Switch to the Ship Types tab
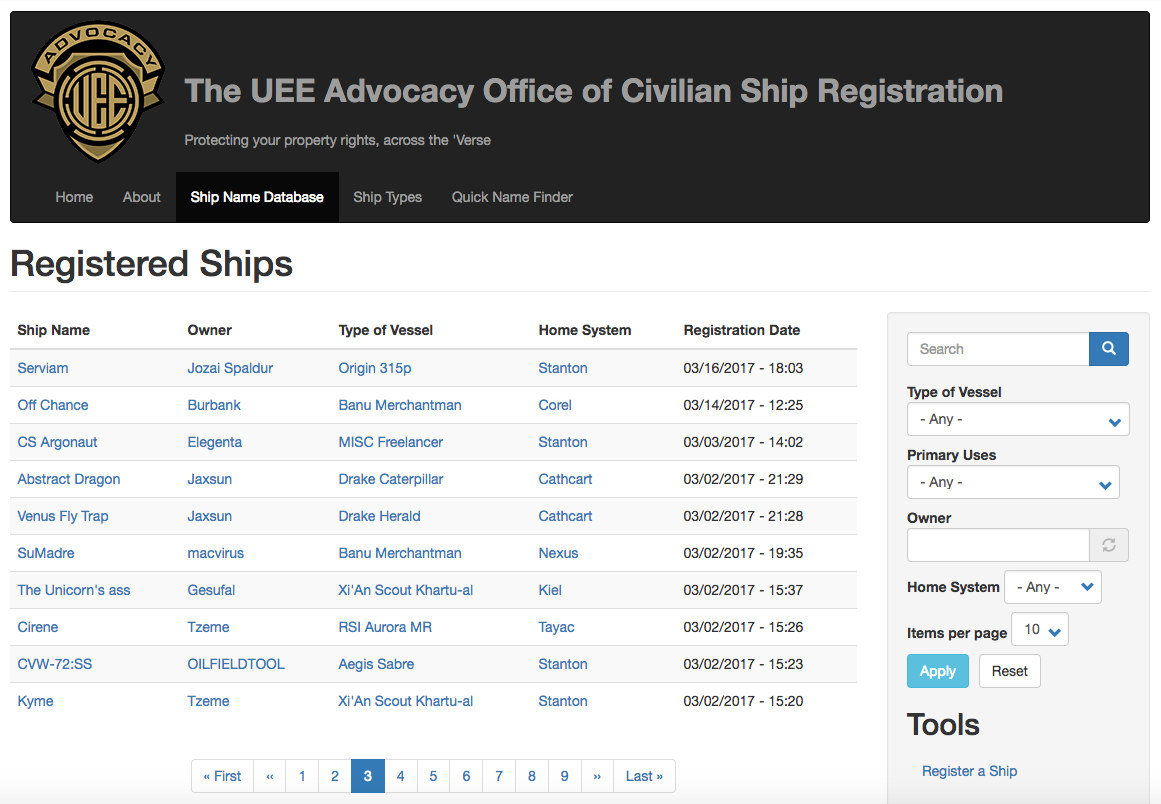 [387, 197]
